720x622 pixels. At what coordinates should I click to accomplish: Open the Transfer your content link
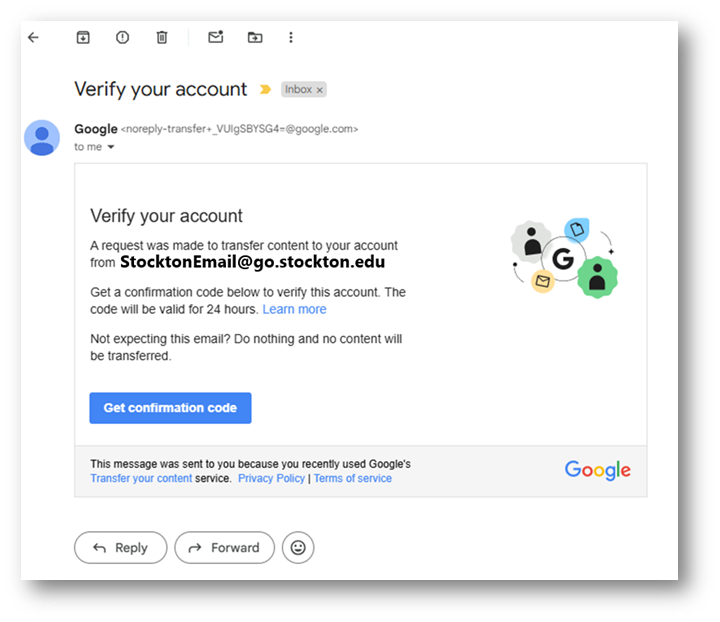coord(141,478)
